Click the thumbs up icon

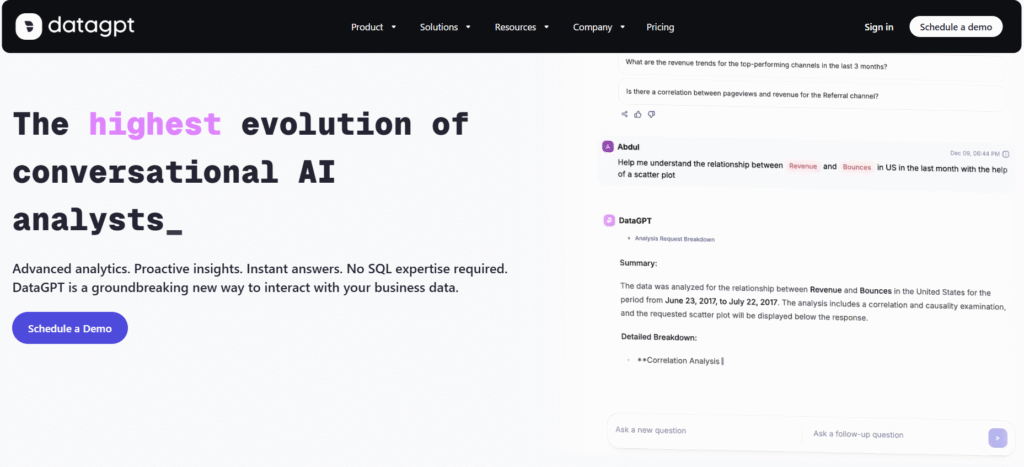tap(638, 114)
